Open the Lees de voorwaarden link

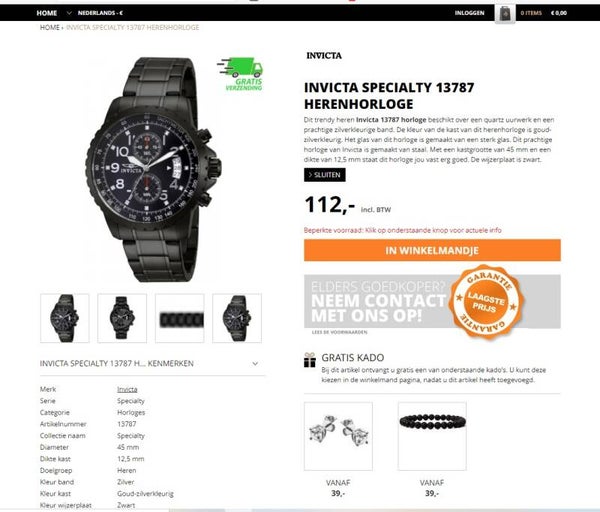pyautogui.click(x=339, y=332)
